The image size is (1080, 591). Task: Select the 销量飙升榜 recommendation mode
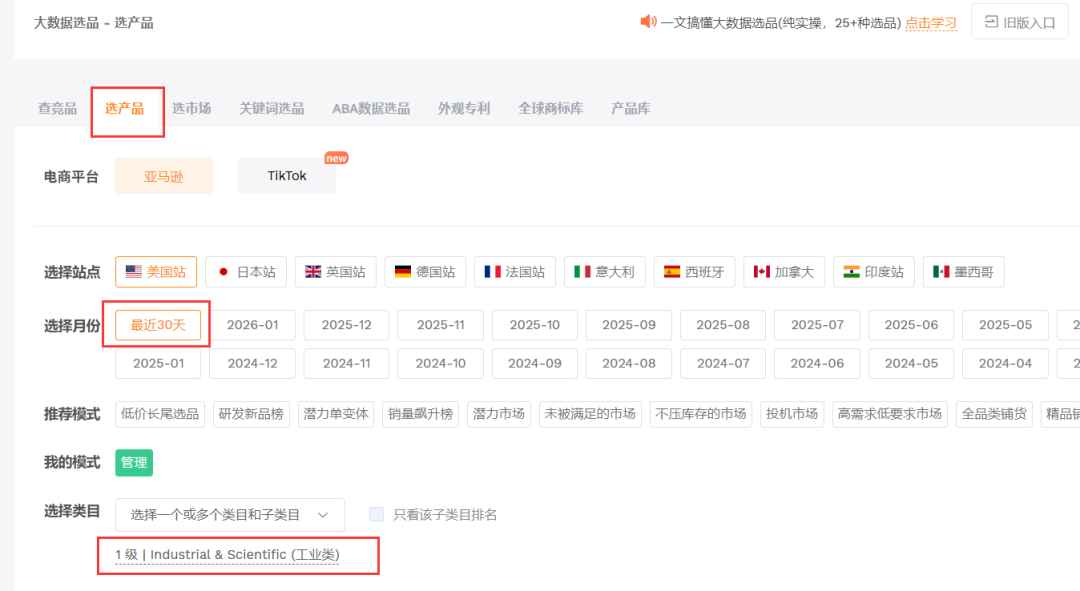[420, 413]
